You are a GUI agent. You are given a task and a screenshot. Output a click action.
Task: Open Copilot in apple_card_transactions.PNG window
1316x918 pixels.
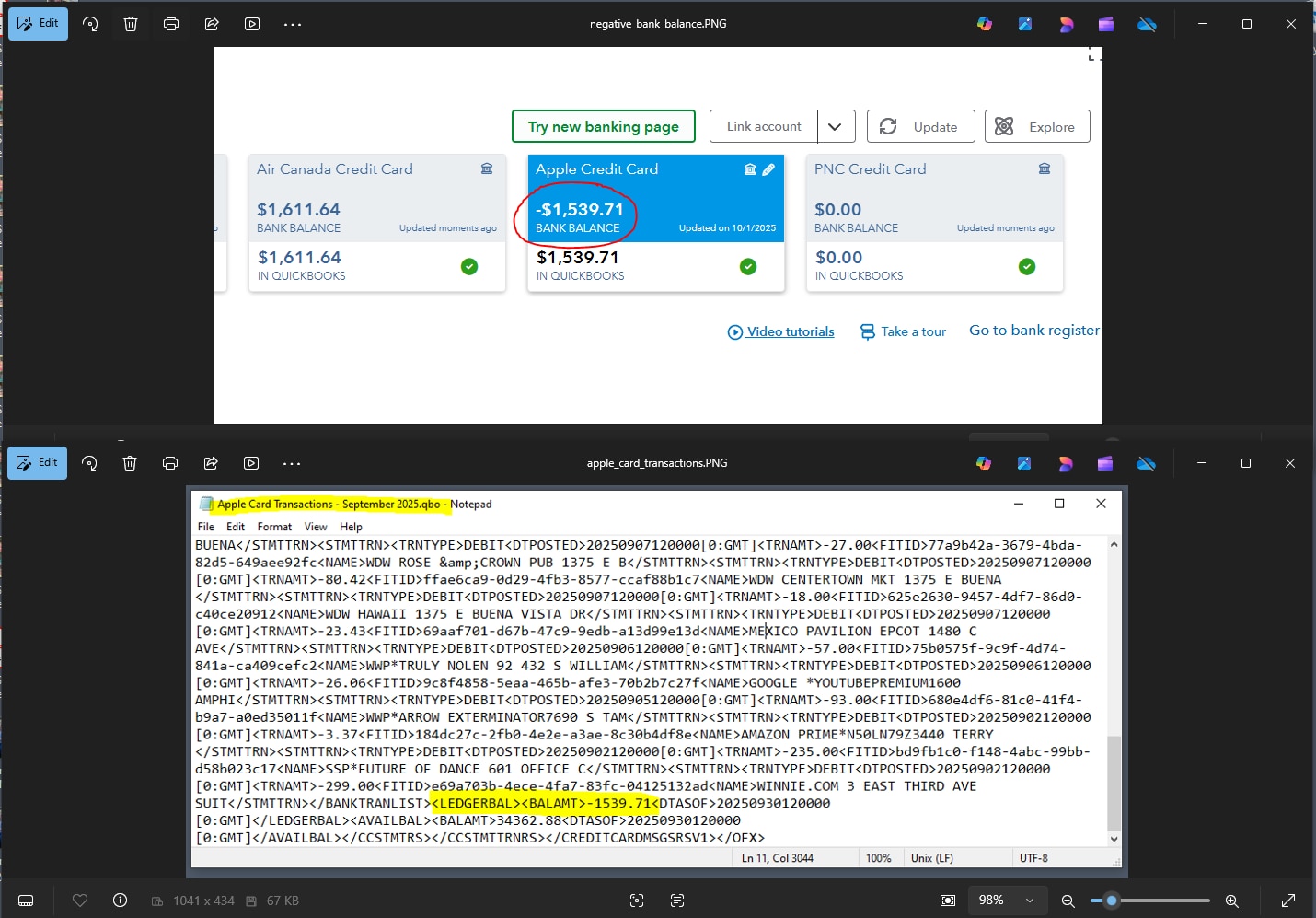[984, 463]
